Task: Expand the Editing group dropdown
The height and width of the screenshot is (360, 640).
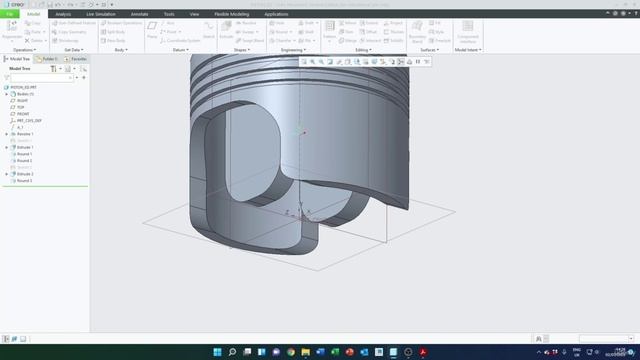Action: [x=363, y=50]
